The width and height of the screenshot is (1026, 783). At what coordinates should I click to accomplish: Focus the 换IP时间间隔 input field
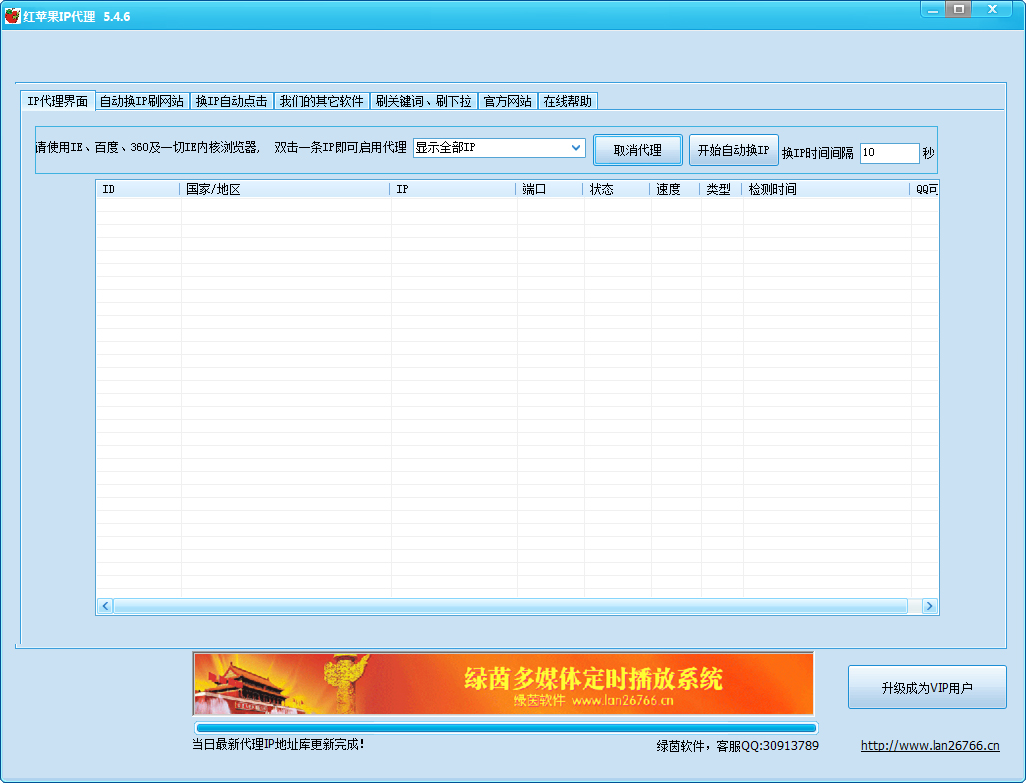888,153
